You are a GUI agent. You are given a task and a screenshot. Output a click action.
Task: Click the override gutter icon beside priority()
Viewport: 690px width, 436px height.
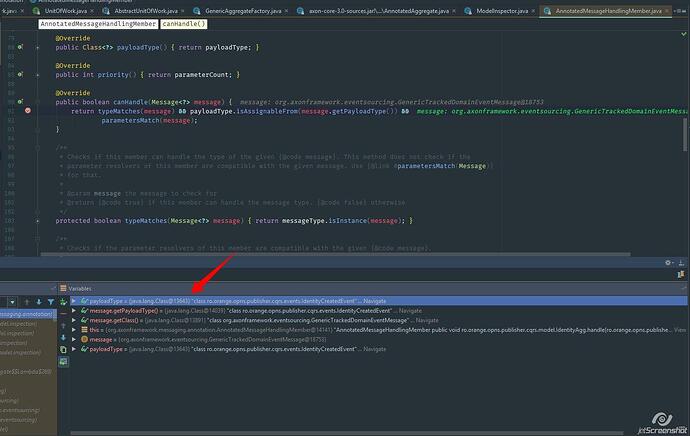tap(20, 75)
